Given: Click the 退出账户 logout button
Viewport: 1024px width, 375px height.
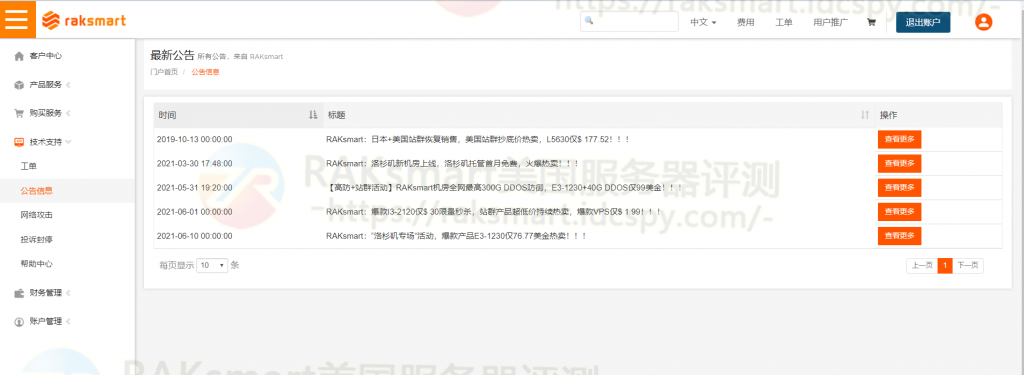Looking at the screenshot, I should pyautogui.click(x=923, y=22).
